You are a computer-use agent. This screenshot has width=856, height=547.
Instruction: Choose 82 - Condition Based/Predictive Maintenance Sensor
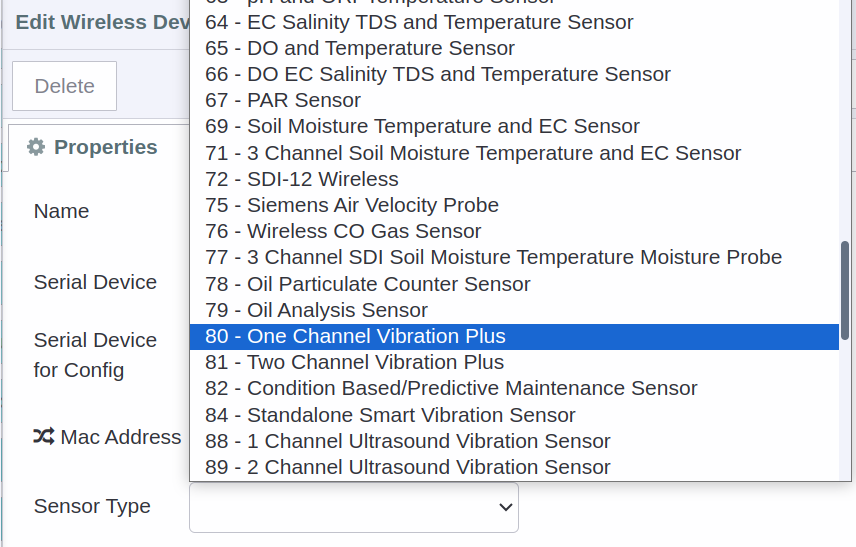point(514,388)
